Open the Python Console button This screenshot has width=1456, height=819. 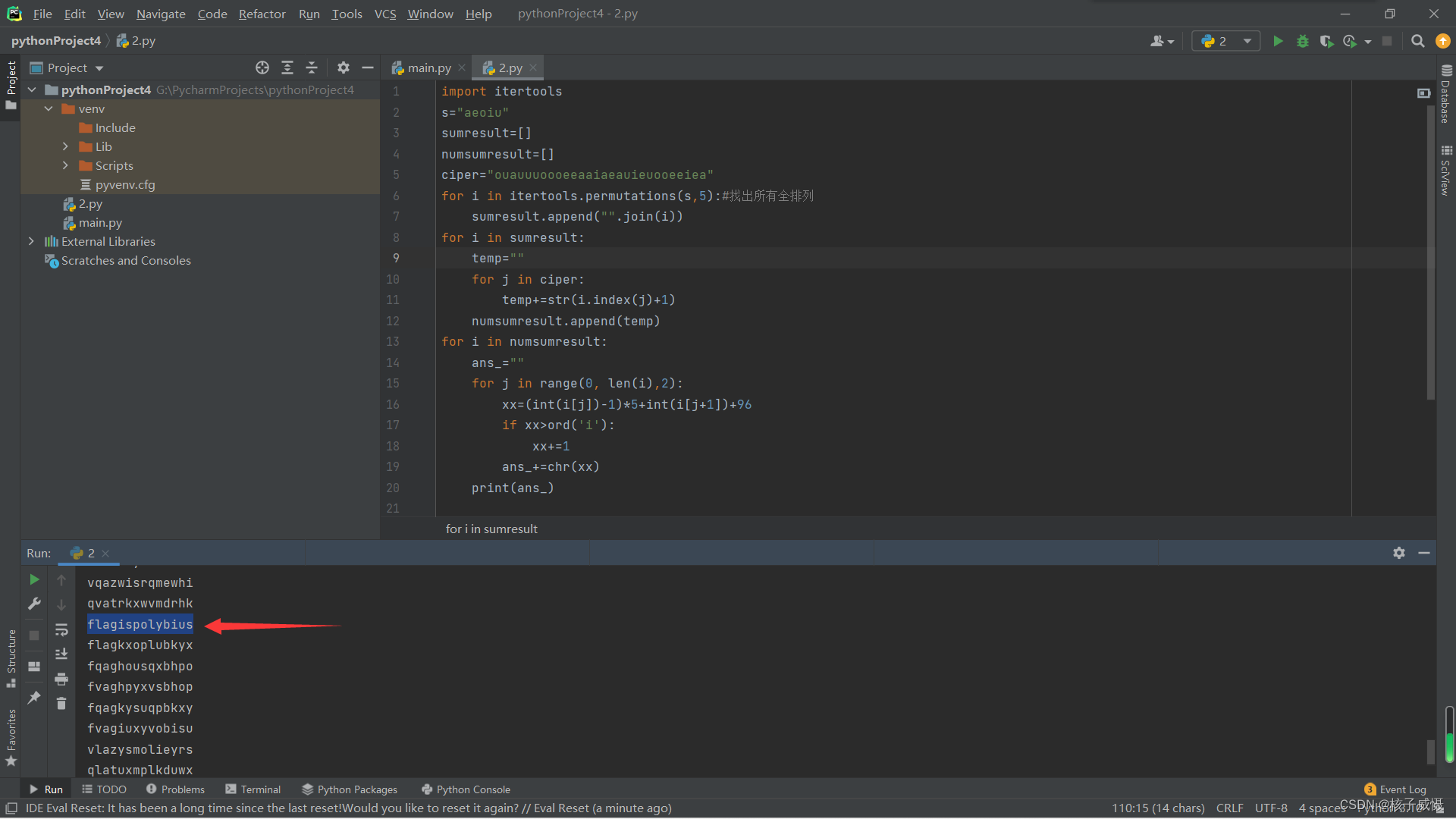466,789
